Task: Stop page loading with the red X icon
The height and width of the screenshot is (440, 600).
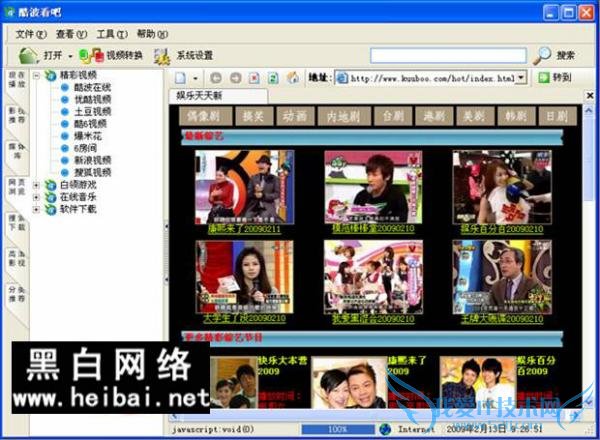Action: 254,78
